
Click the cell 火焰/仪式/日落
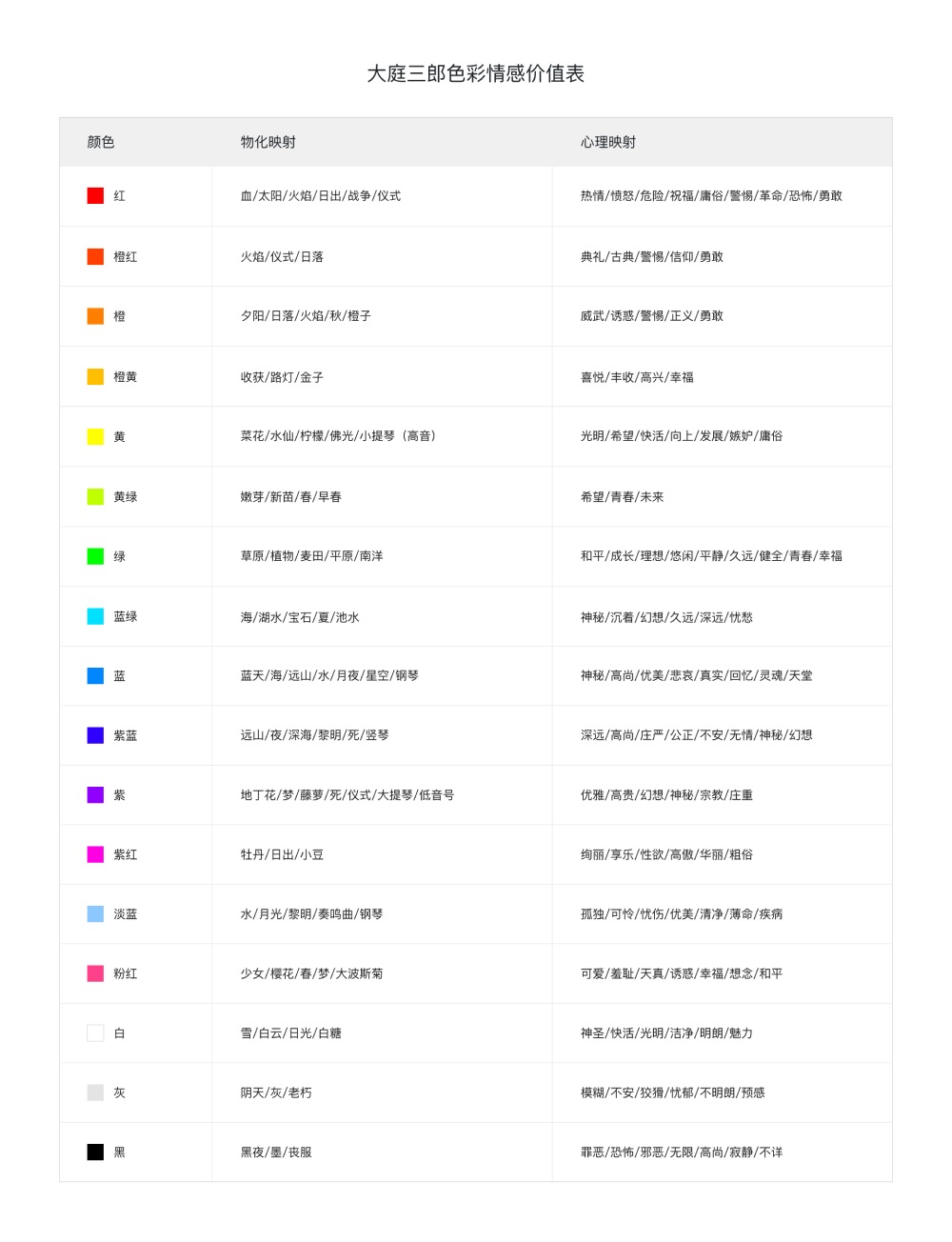[x=382, y=256]
